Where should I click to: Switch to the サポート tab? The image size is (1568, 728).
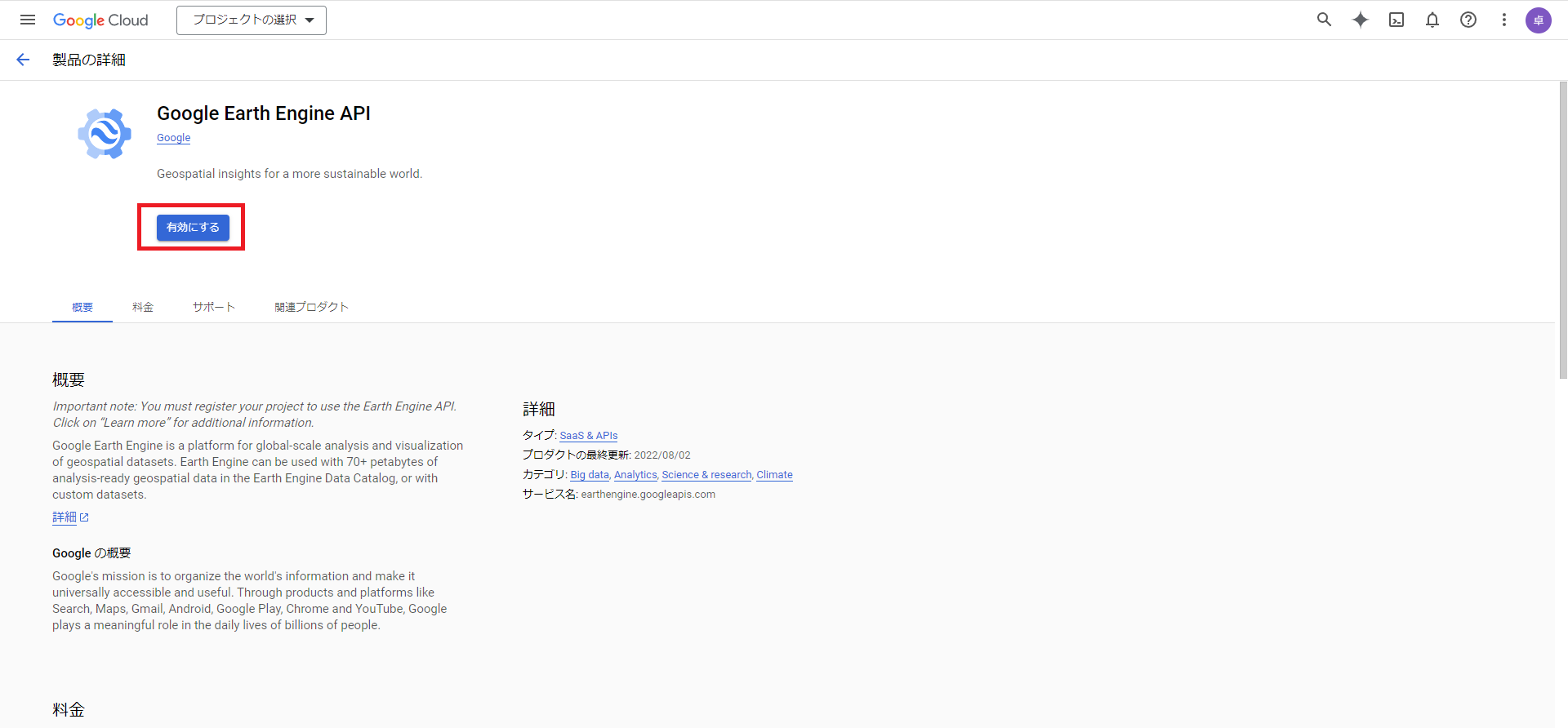pos(214,307)
